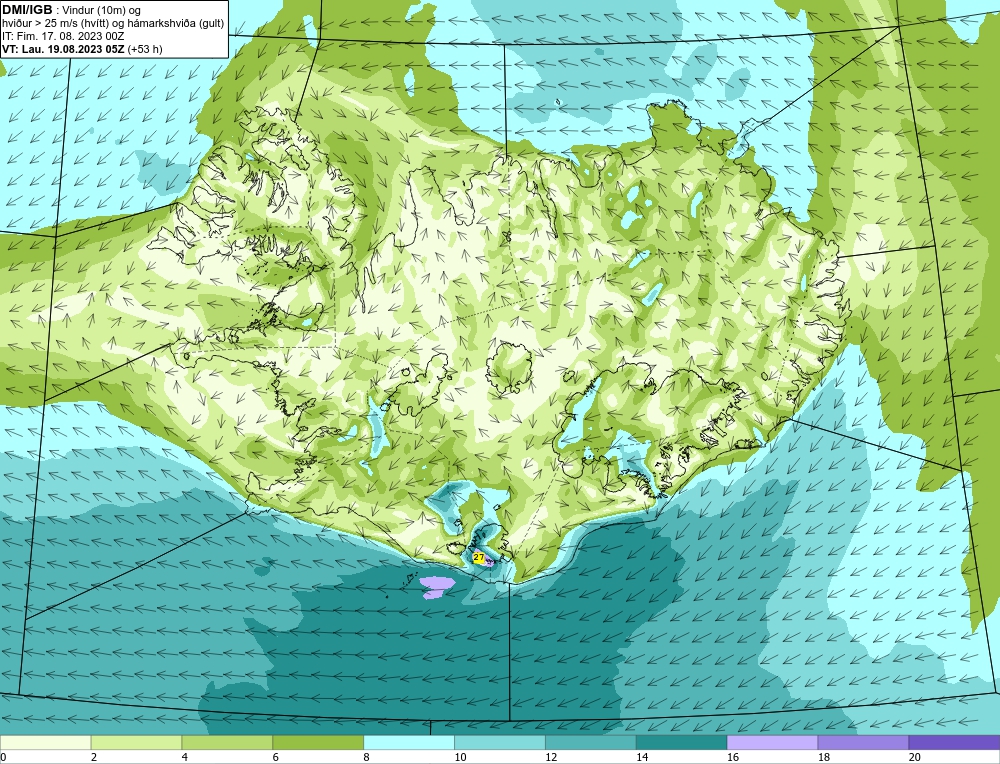Click the dark purple above-20 m/s legend swatch

coord(955,743)
